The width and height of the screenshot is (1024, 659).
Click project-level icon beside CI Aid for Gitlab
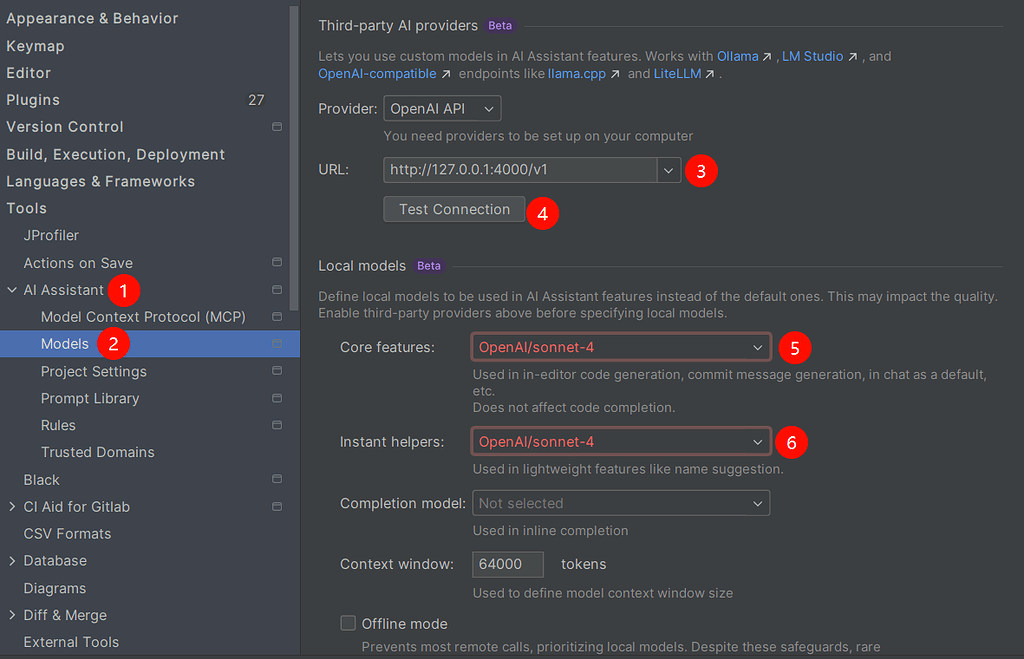pos(277,506)
